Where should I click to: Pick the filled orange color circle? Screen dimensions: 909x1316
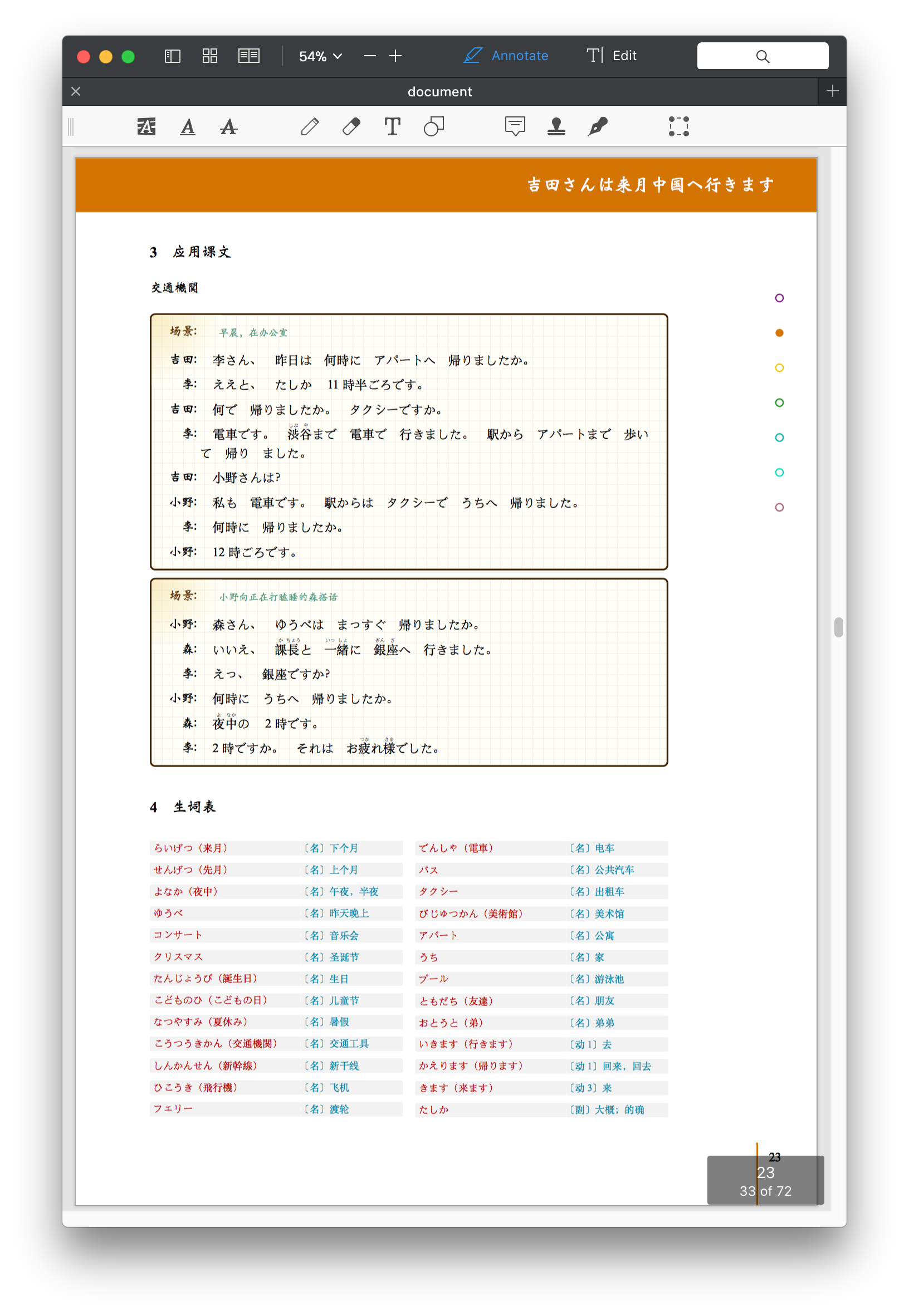(x=779, y=333)
